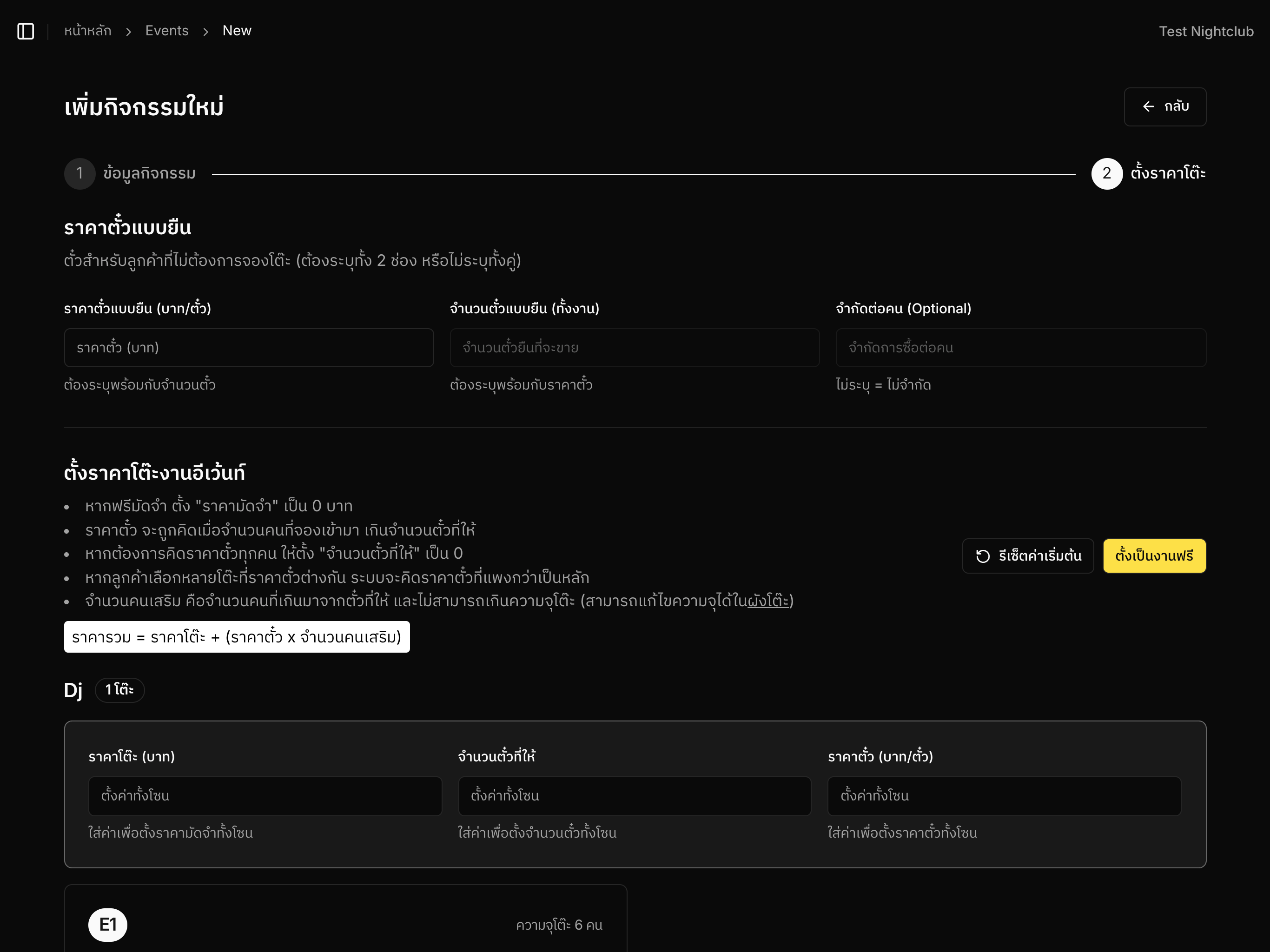The width and height of the screenshot is (1270, 952).
Task: Focus the ราคาโต๊ะ (บาท) zone input
Action: tap(265, 796)
